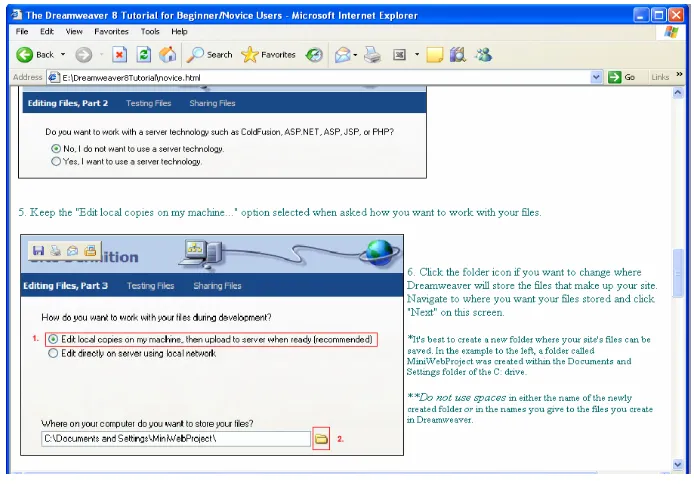The image size is (694, 484).
Task: Click the image toolbar email envelope icon
Action: (73, 251)
